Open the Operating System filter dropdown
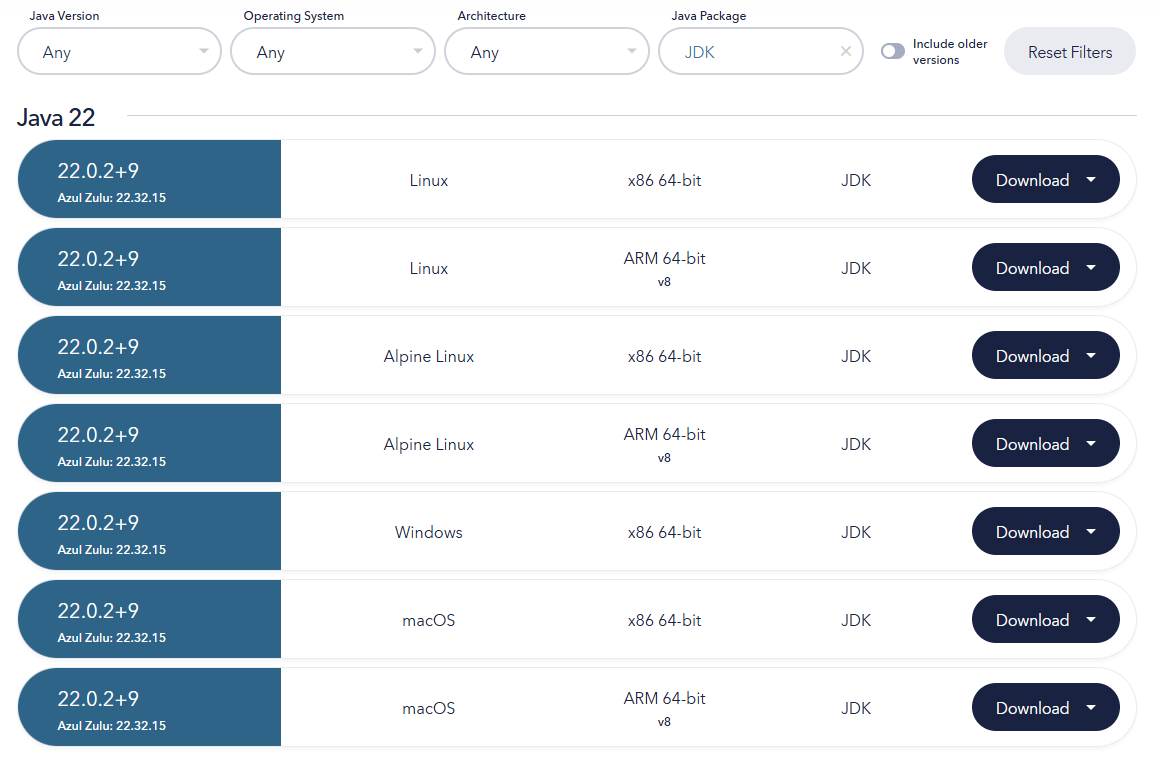Screen dimensions: 1158x770 click(x=332, y=52)
